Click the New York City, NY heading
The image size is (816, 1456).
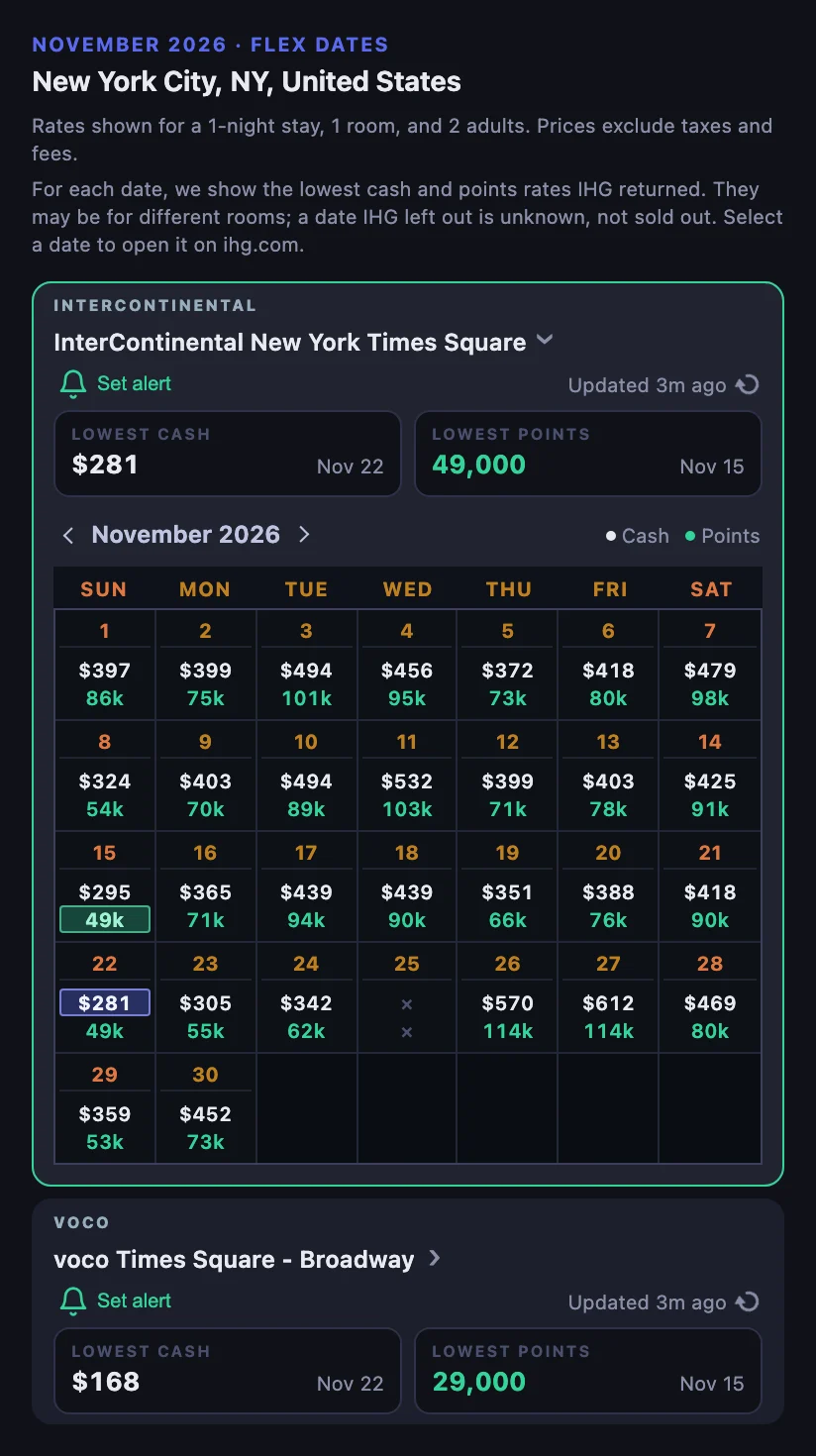click(247, 81)
